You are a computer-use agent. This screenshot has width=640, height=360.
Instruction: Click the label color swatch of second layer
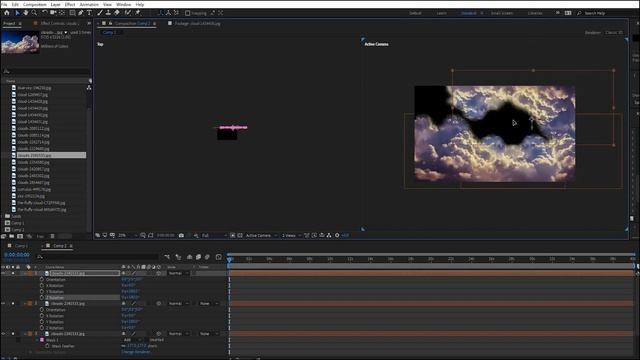[30, 304]
